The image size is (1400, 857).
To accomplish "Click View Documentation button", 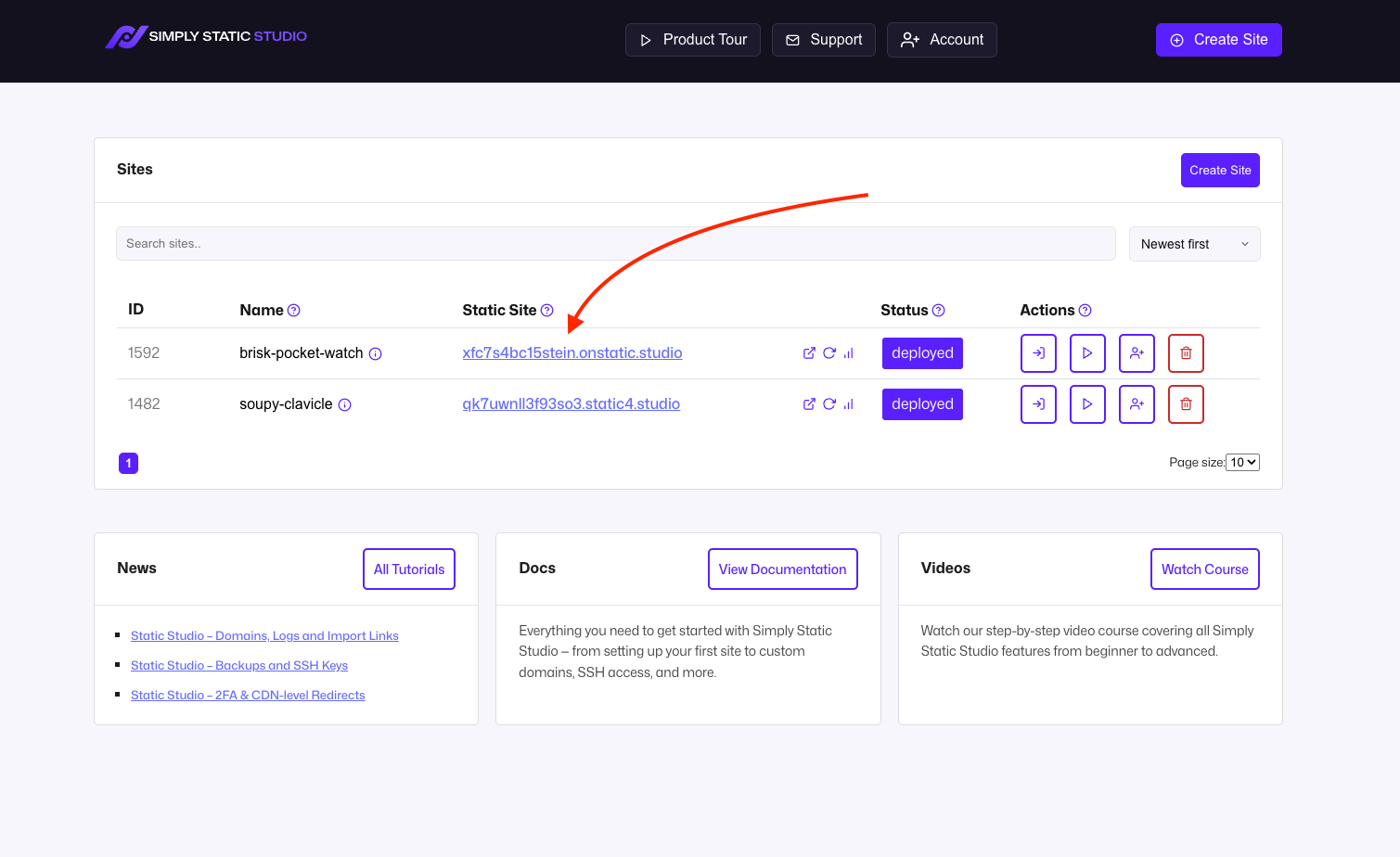I will pos(783,569).
